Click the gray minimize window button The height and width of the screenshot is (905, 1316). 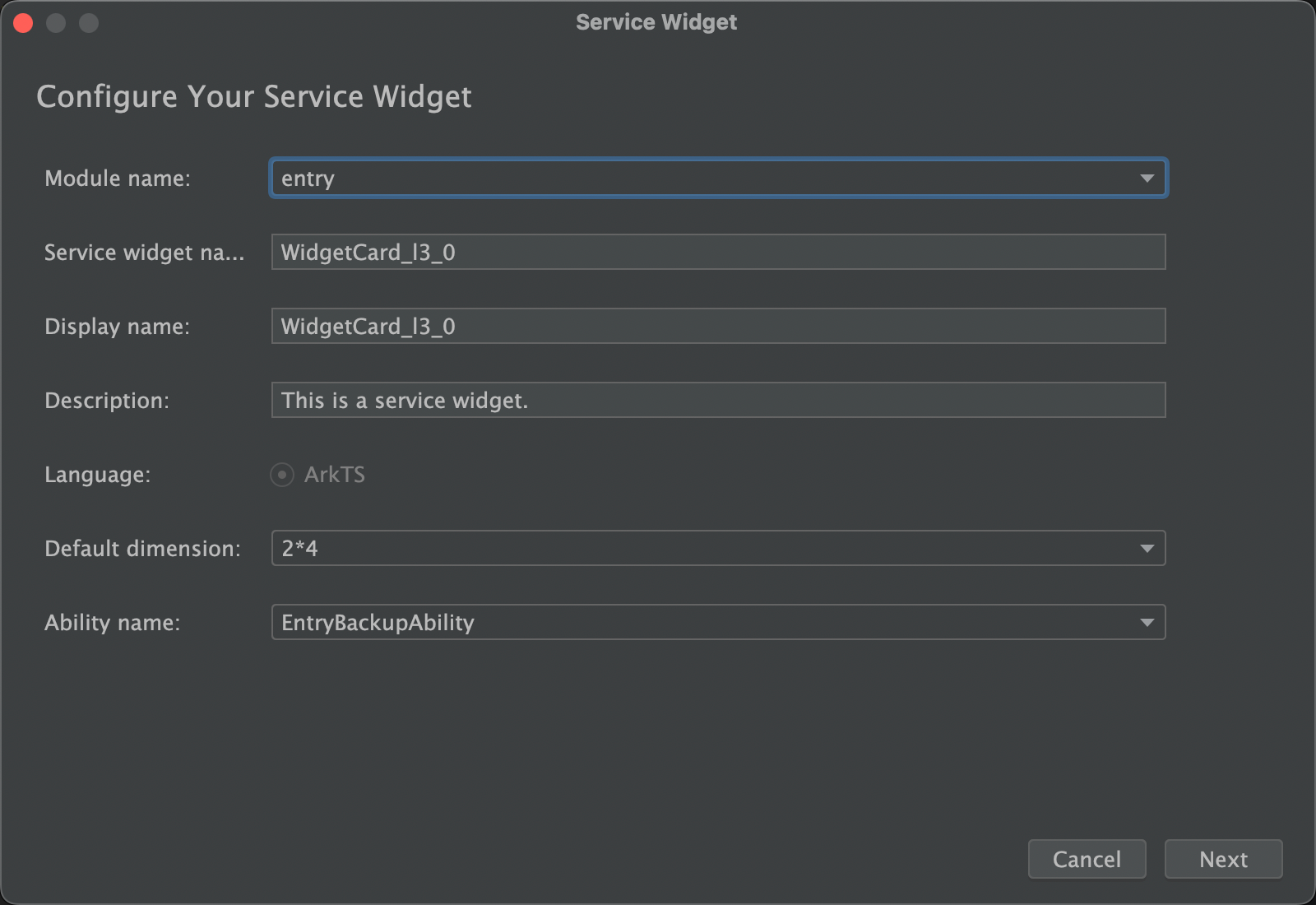pyautogui.click(x=56, y=23)
